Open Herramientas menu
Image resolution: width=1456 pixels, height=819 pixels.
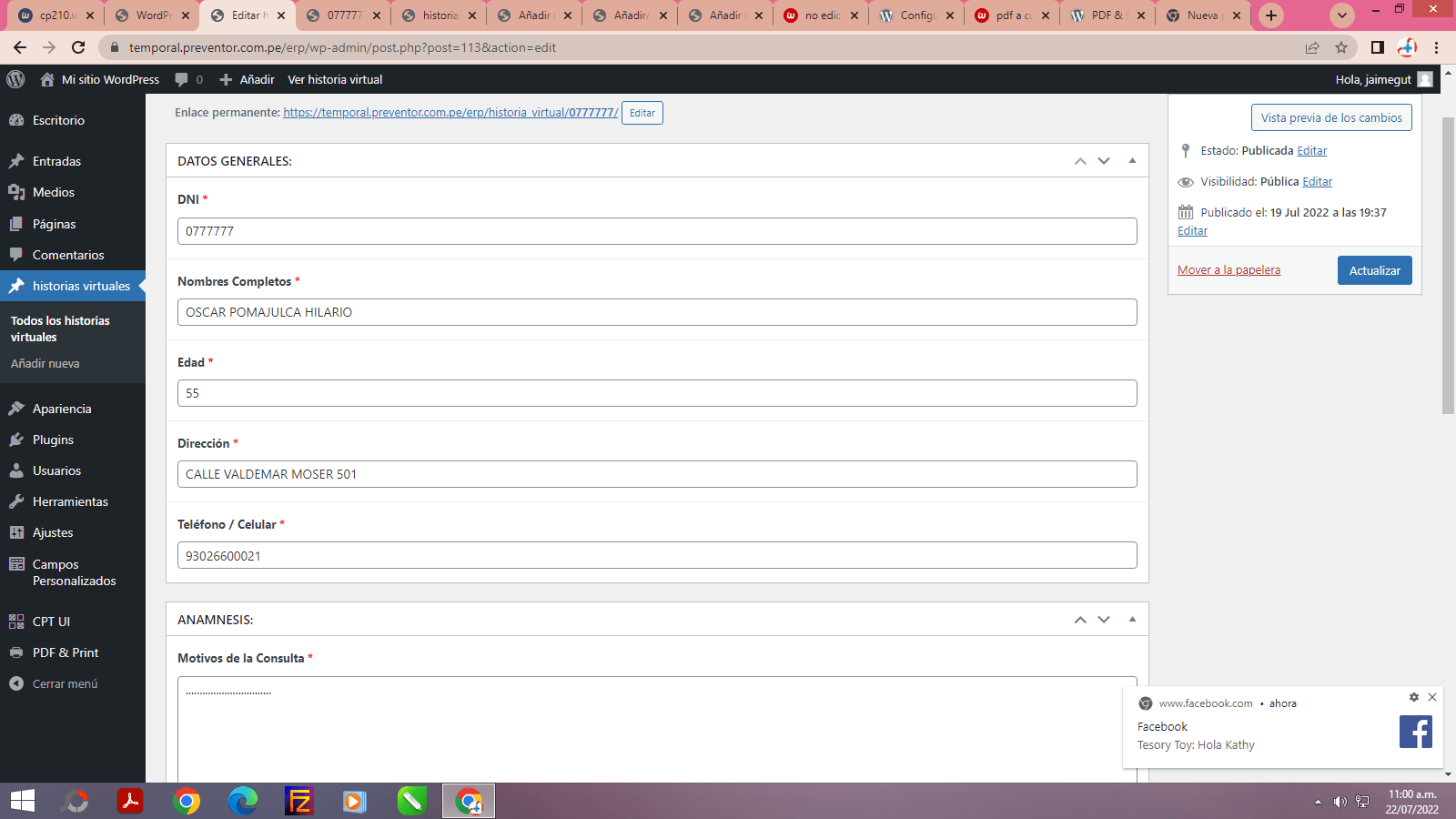[x=70, y=501]
